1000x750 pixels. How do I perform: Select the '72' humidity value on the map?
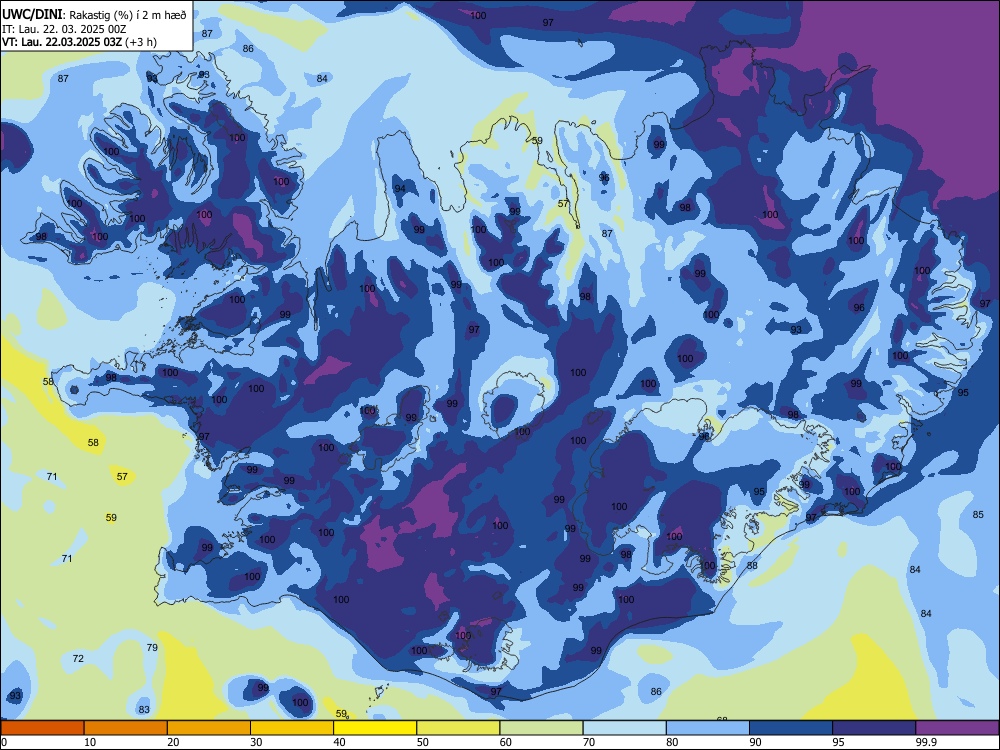78,658
